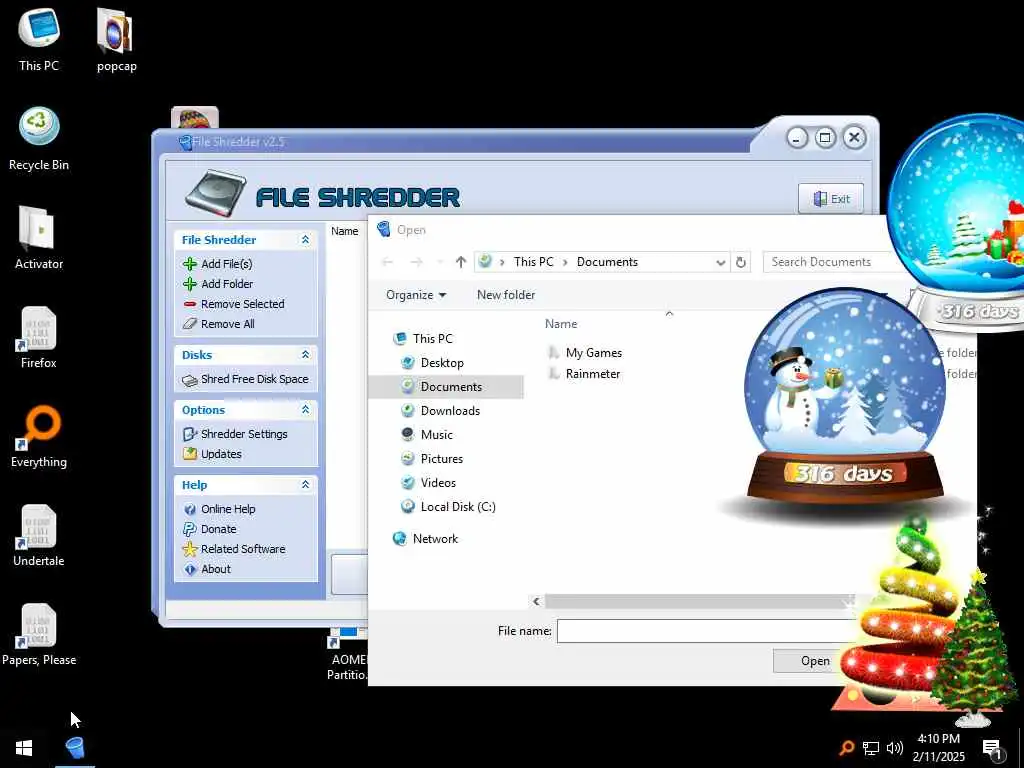Select Pictures in navigation pane
This screenshot has height=768, width=1024.
click(x=441, y=459)
